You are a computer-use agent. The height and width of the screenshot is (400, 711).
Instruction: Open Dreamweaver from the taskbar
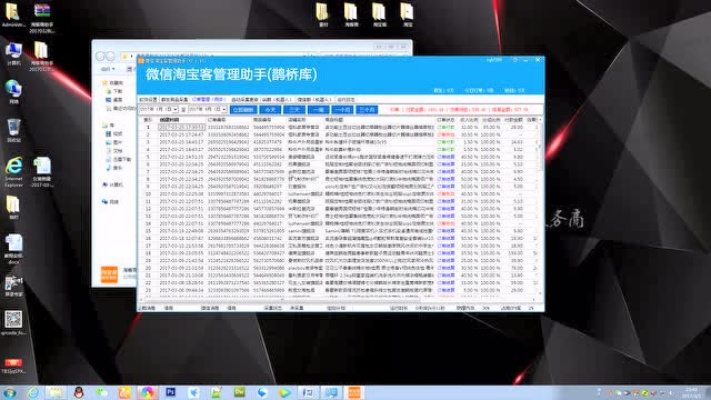point(239,392)
